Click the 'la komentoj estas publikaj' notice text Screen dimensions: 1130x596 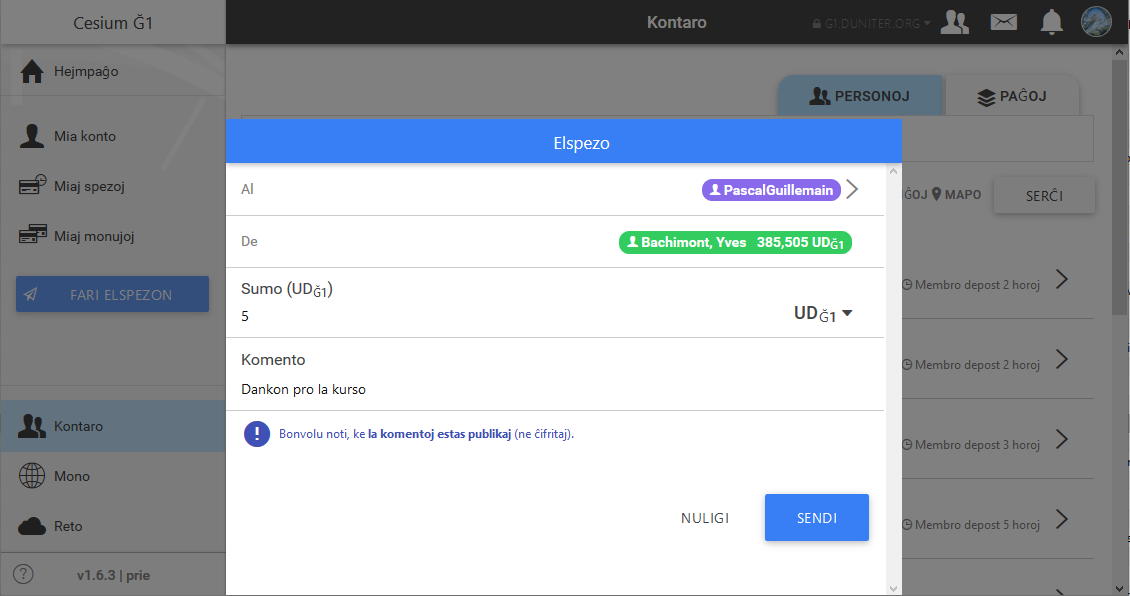click(440, 434)
